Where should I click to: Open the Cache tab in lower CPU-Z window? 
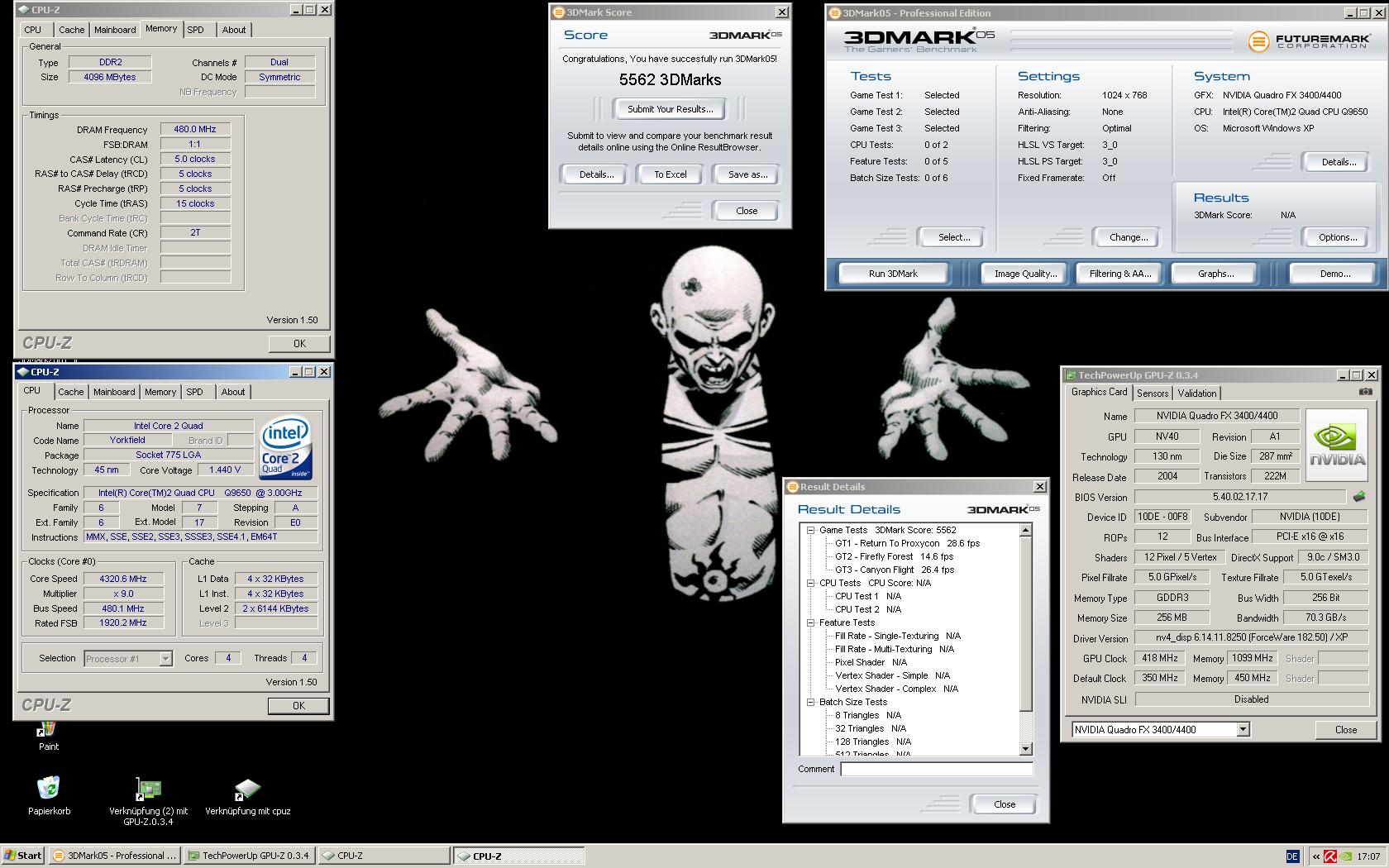(71, 393)
